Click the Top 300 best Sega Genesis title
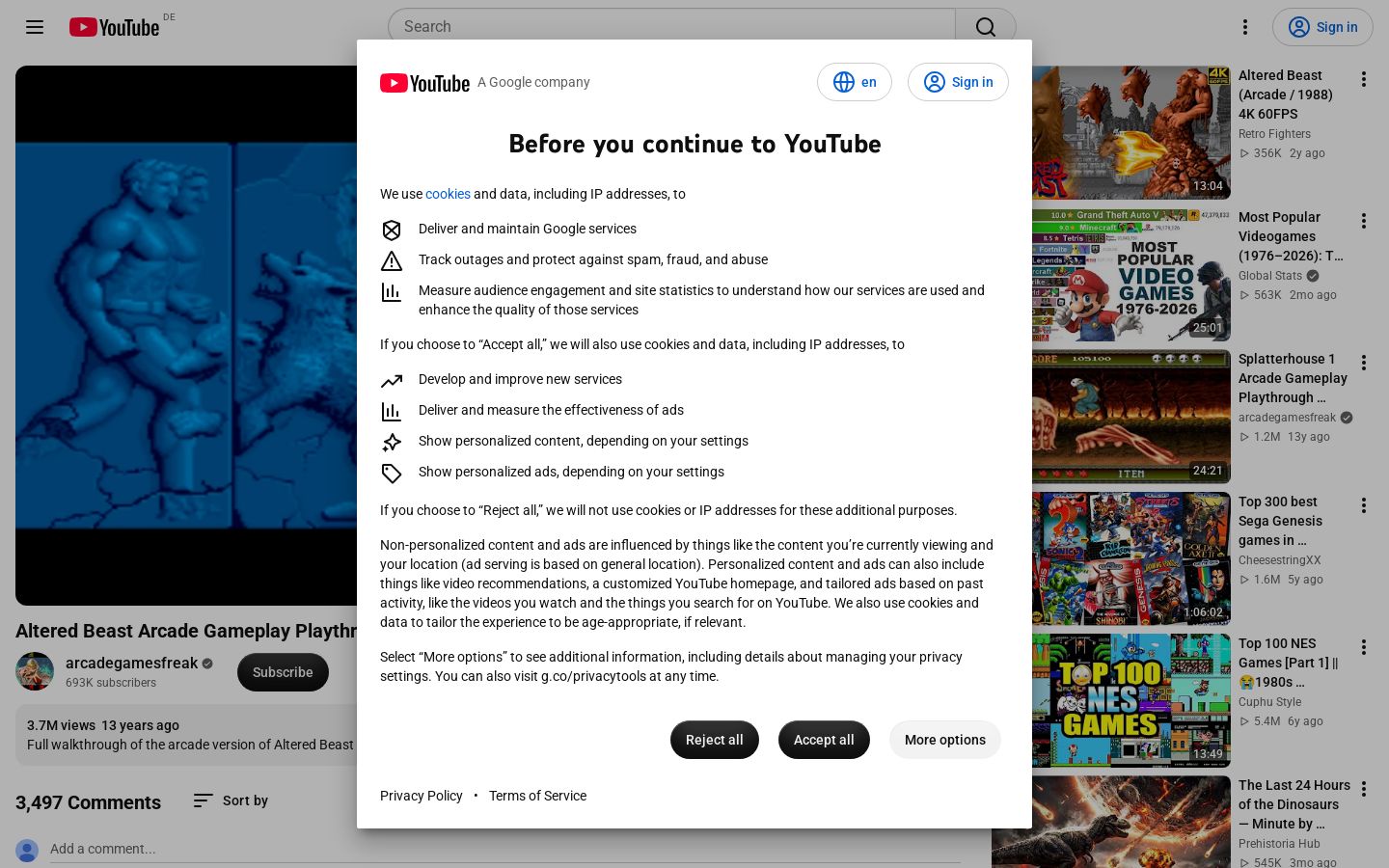Viewport: 1389px width, 868px height. (1281, 521)
